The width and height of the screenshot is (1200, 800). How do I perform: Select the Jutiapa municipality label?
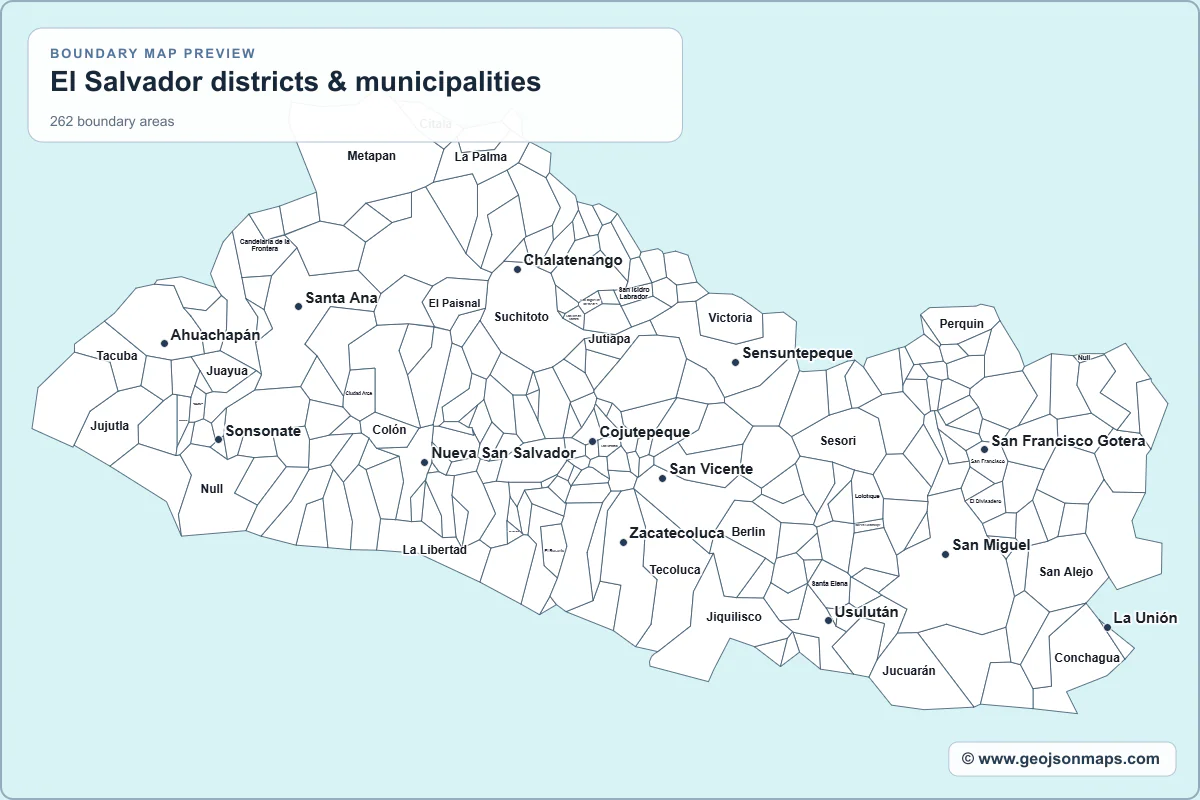click(x=609, y=339)
